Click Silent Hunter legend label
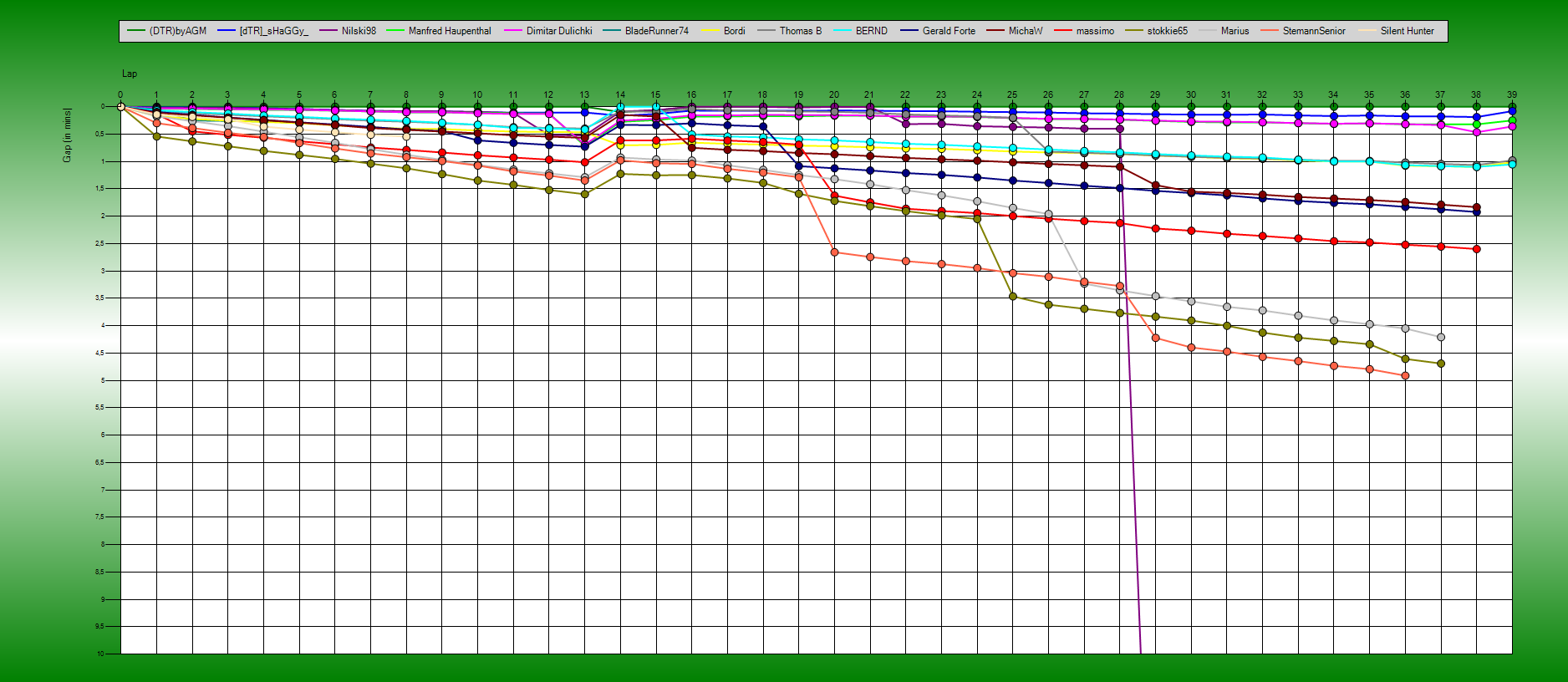Viewport: 1568px width, 682px height. tap(1407, 31)
